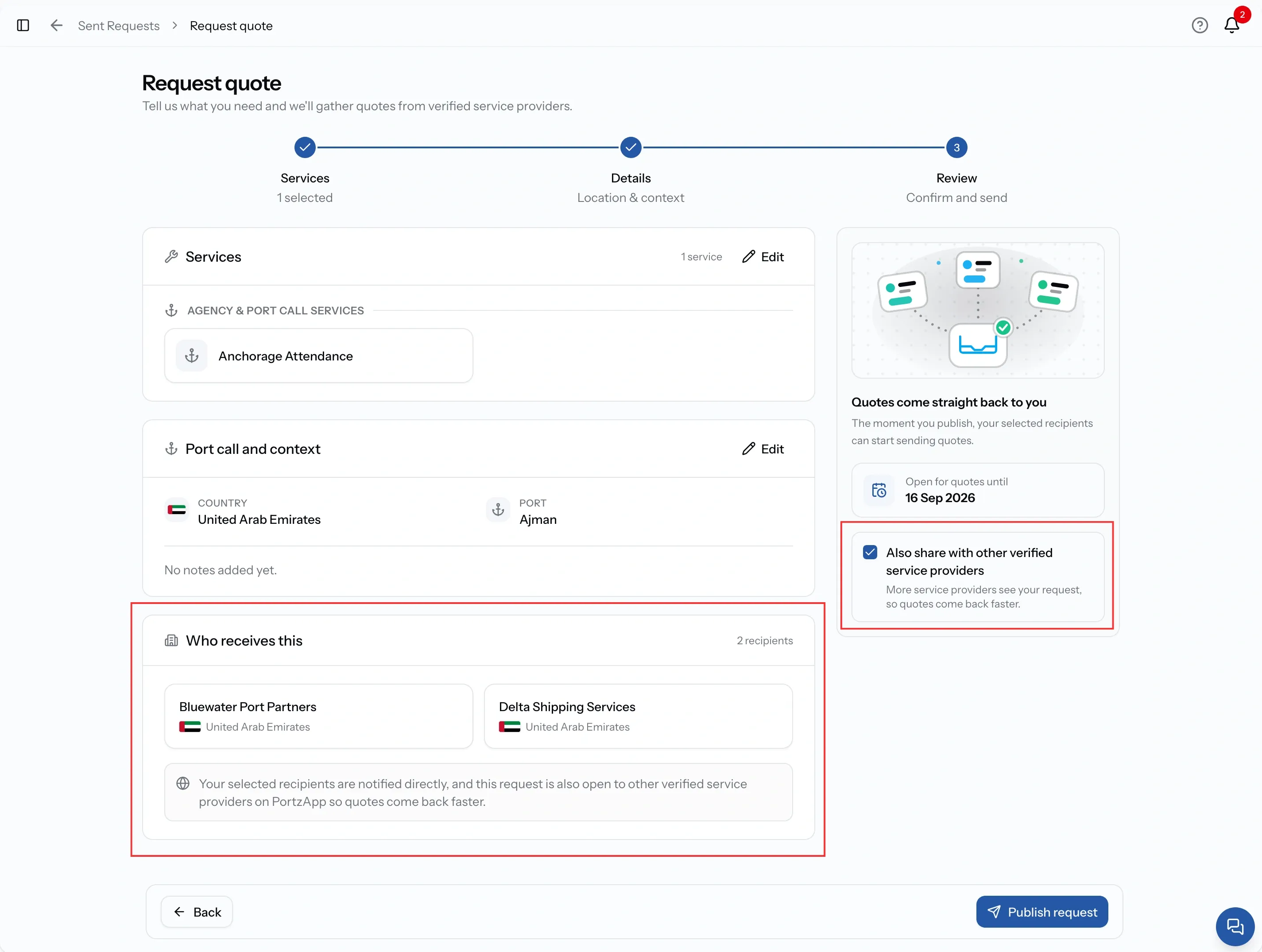Click 'No notes added yet.' text
Screen dimensions: 1262x952
220,570
